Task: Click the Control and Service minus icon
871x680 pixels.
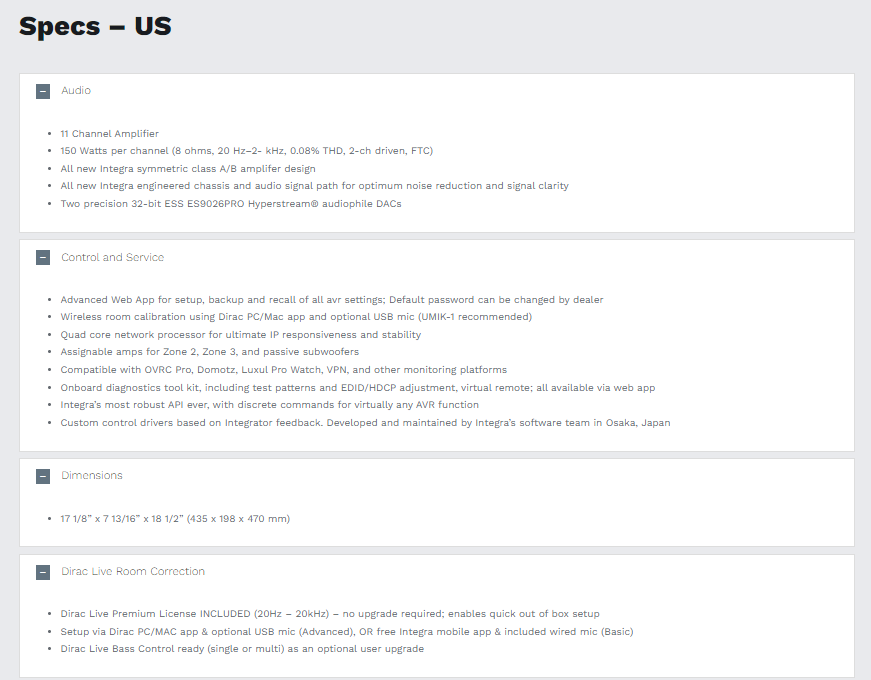Action: coord(43,258)
